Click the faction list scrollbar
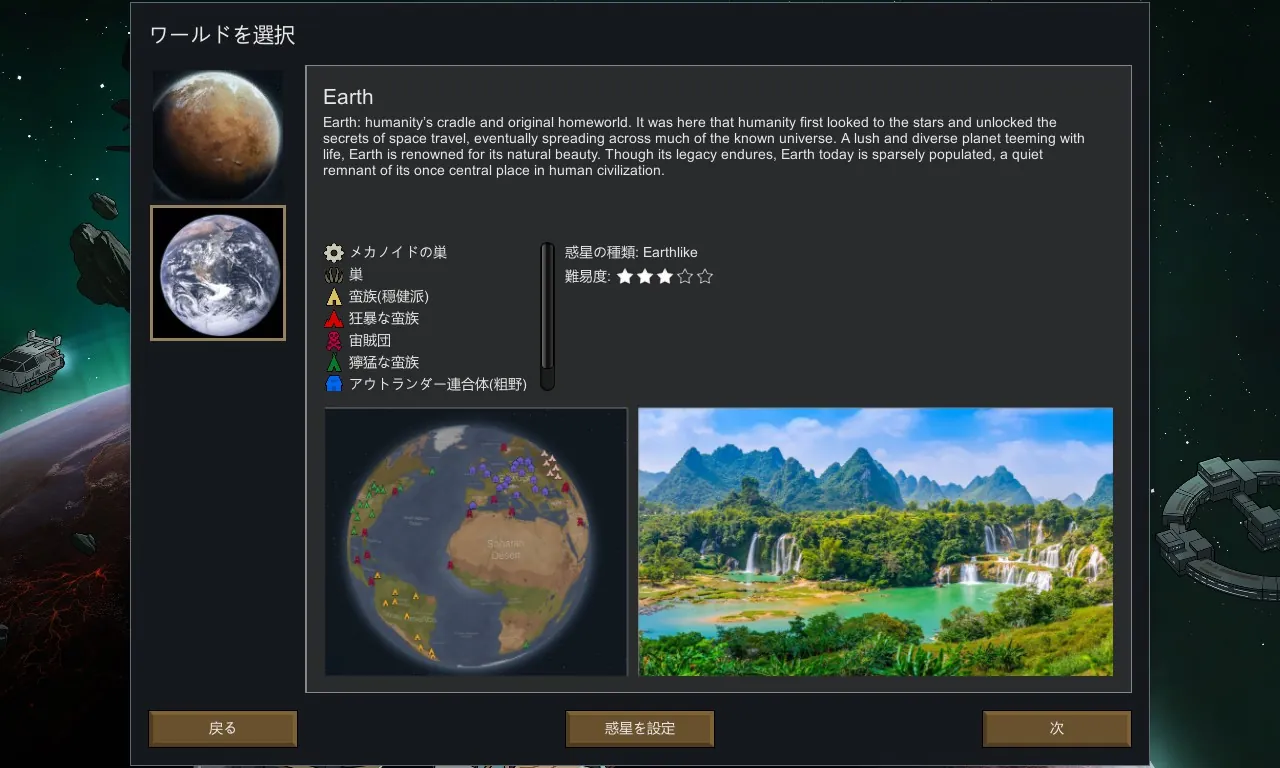Viewport: 1280px width, 768px height. click(x=547, y=316)
